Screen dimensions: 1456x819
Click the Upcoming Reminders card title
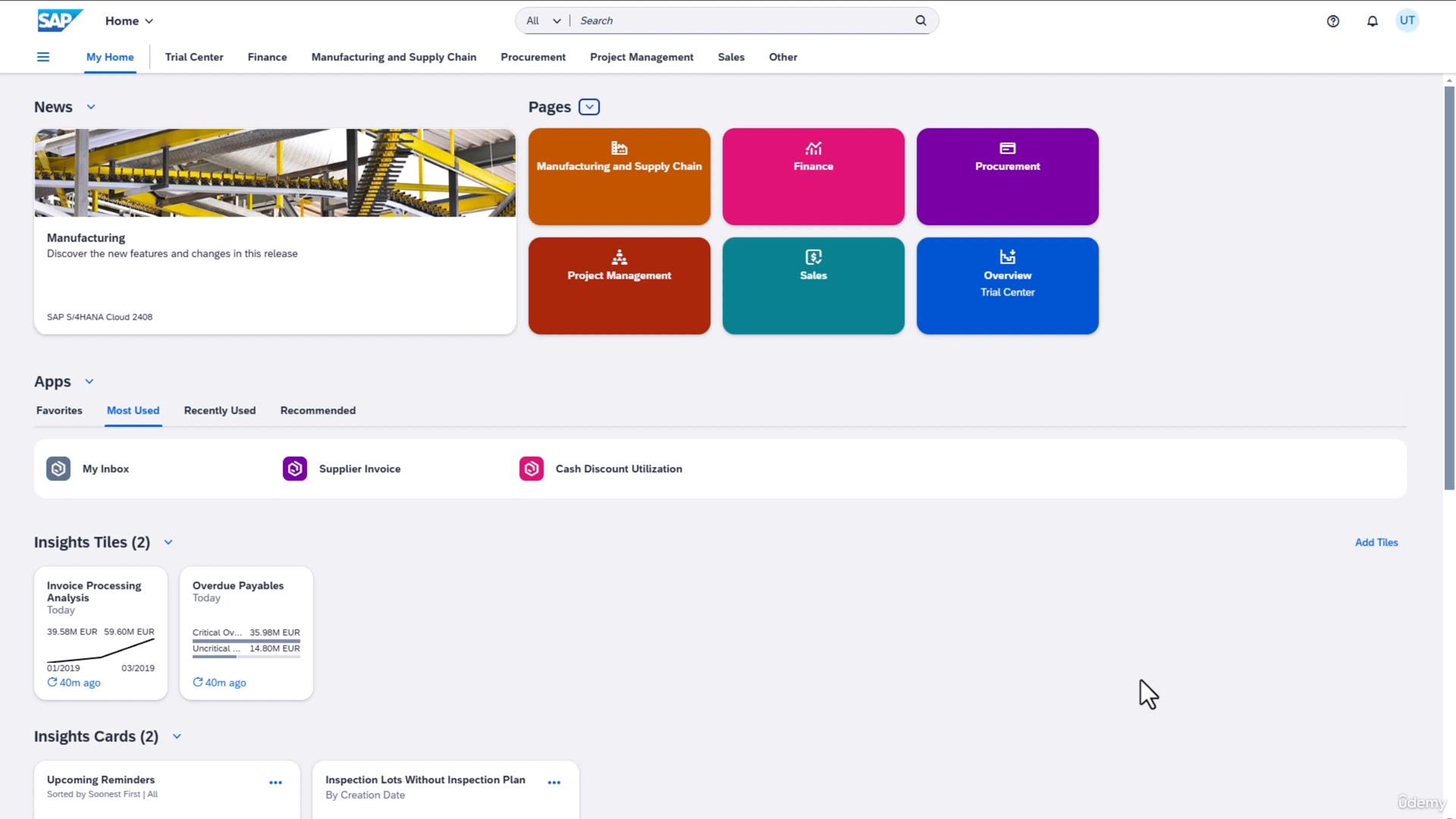[101, 780]
